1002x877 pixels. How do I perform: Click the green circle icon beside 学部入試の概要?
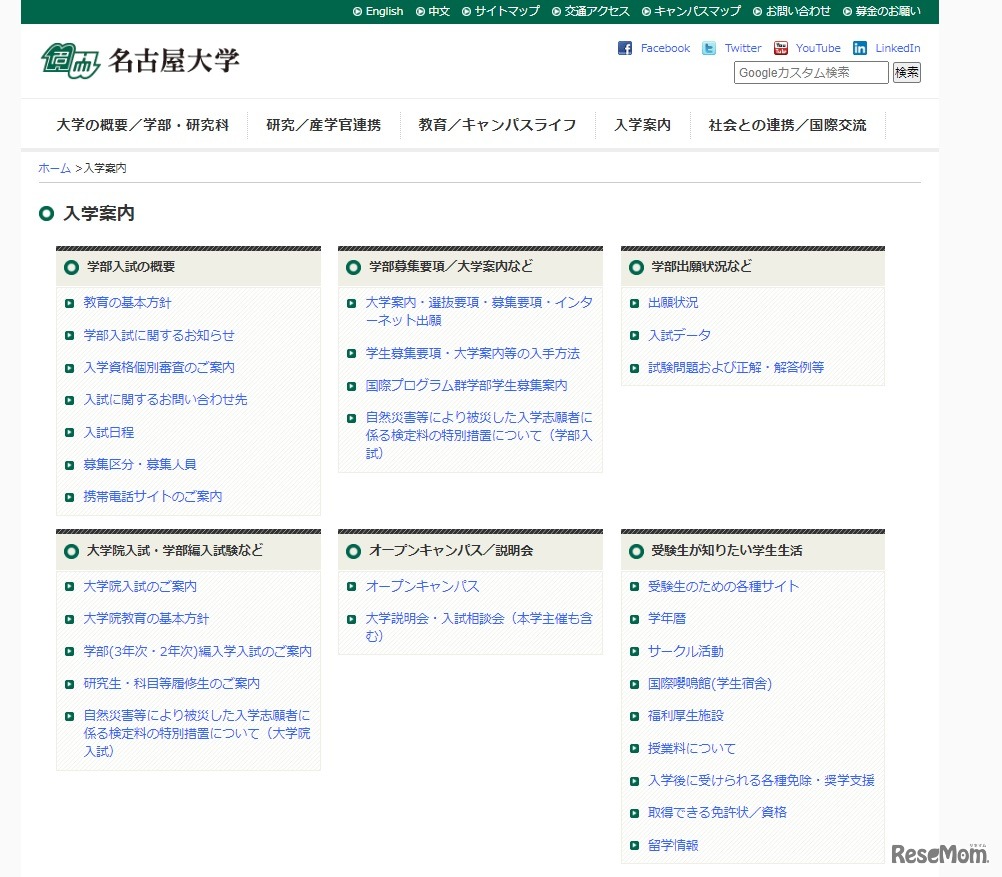[70, 267]
